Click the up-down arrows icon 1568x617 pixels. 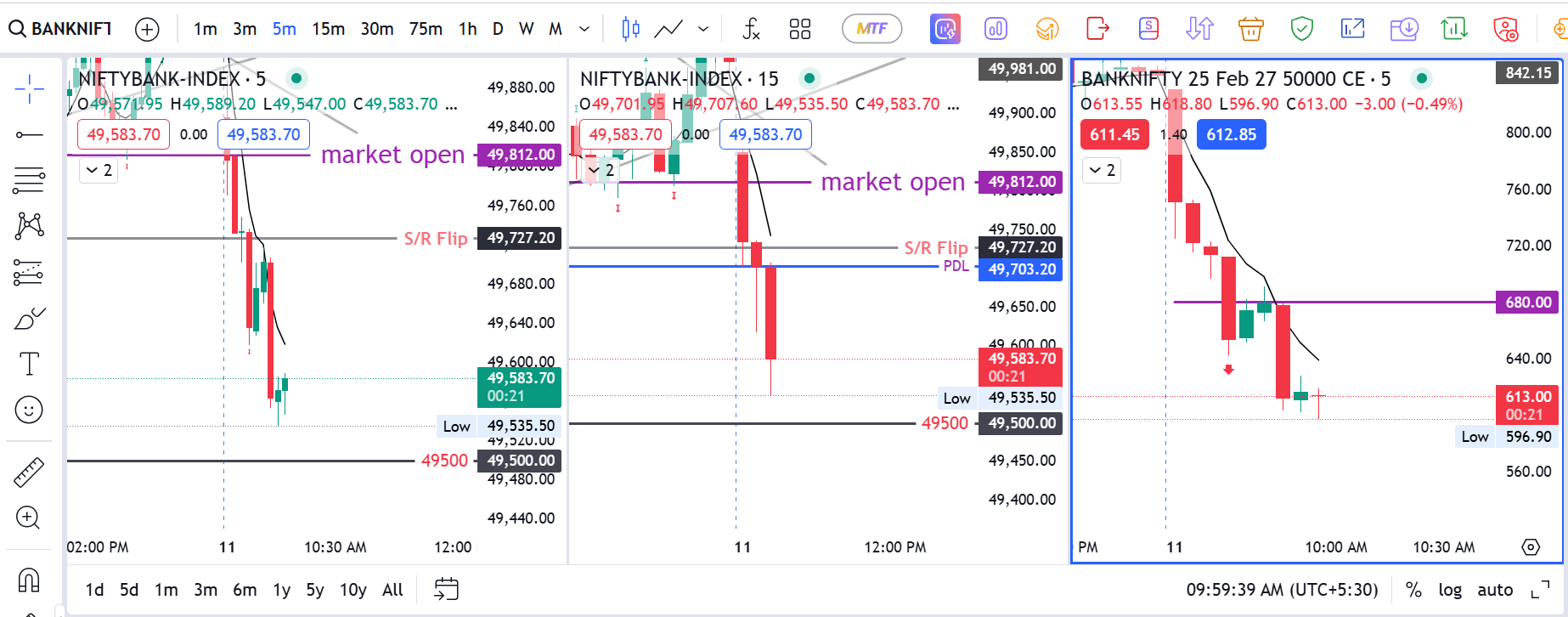click(x=1199, y=29)
